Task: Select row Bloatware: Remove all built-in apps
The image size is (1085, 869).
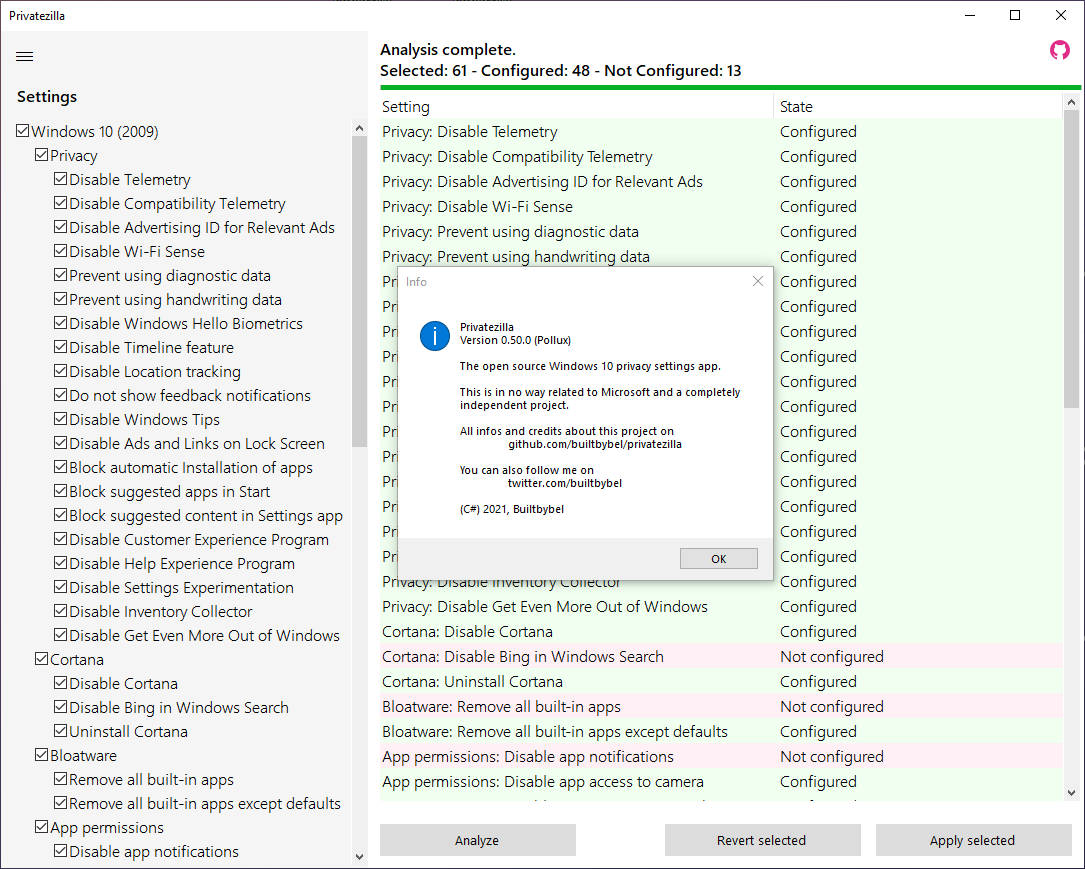Action: click(x=721, y=706)
